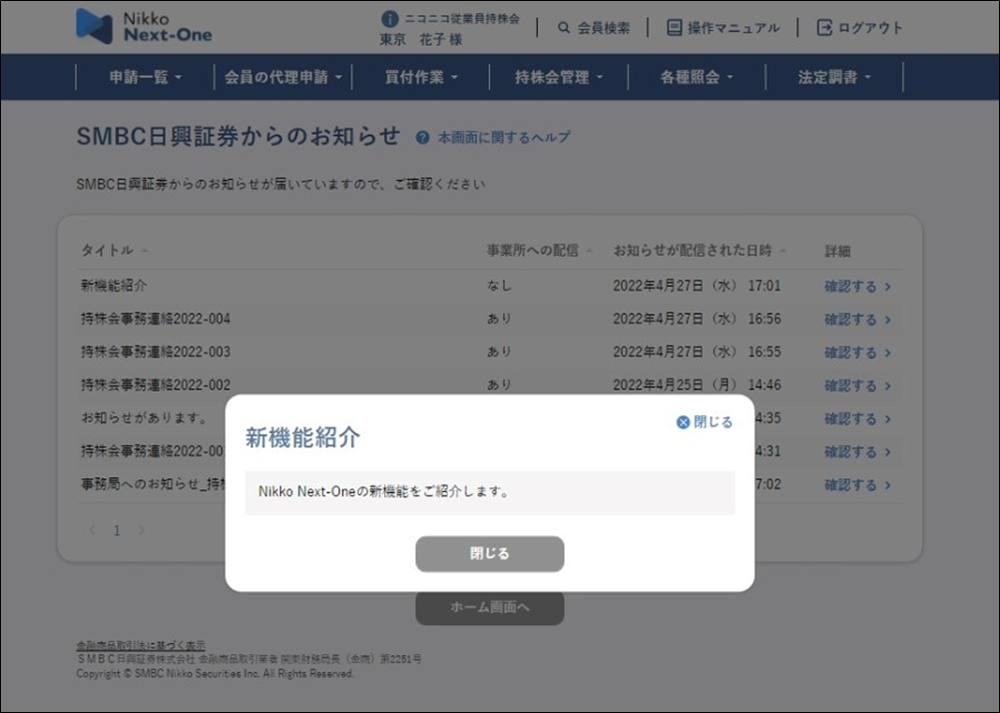The height and width of the screenshot is (713, 1000).
Task: Select page 1 in the pagination
Action: tap(116, 530)
